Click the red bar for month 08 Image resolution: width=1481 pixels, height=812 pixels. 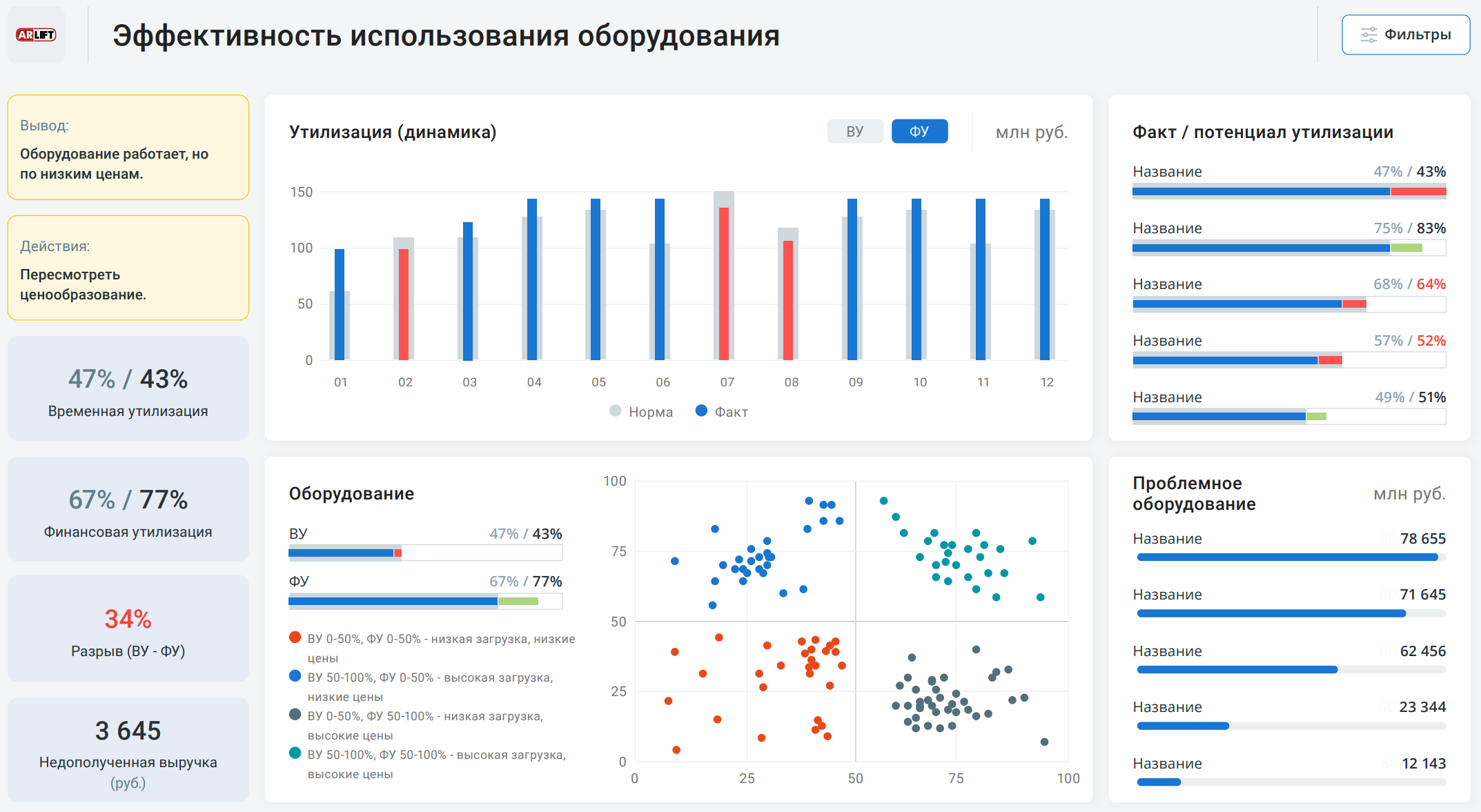tap(788, 300)
